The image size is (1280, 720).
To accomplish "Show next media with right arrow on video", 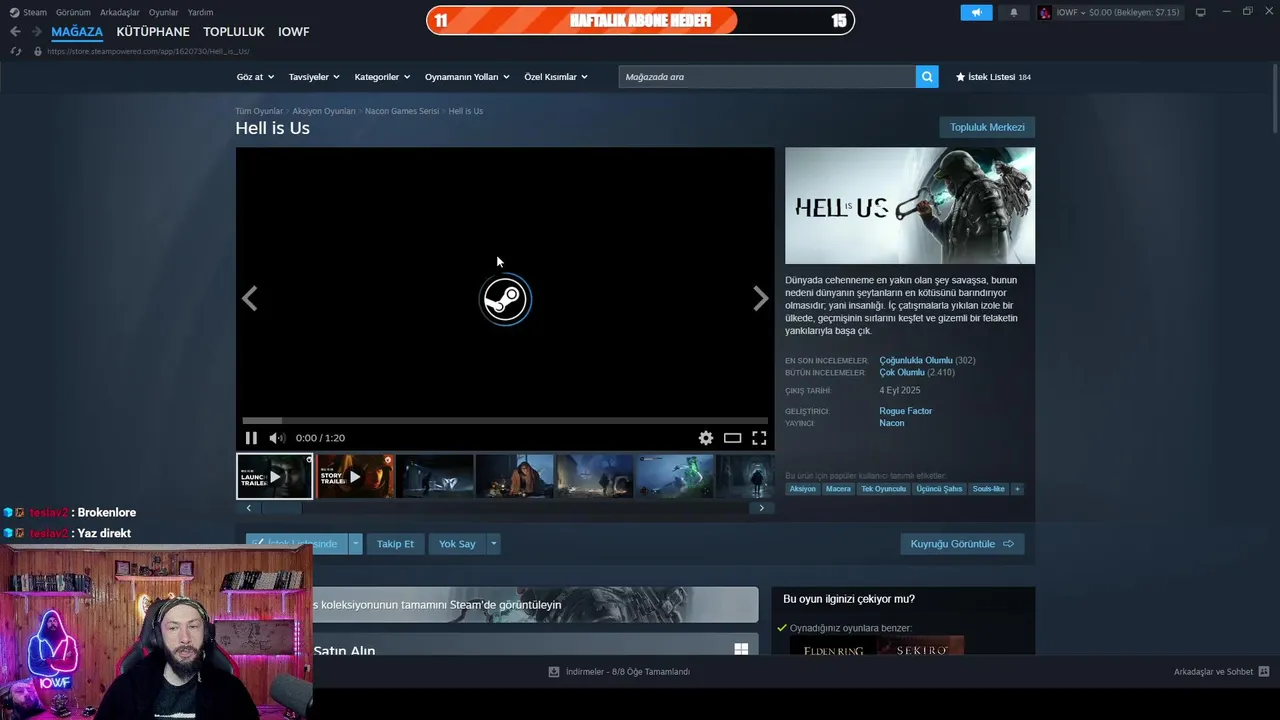I will [x=760, y=298].
